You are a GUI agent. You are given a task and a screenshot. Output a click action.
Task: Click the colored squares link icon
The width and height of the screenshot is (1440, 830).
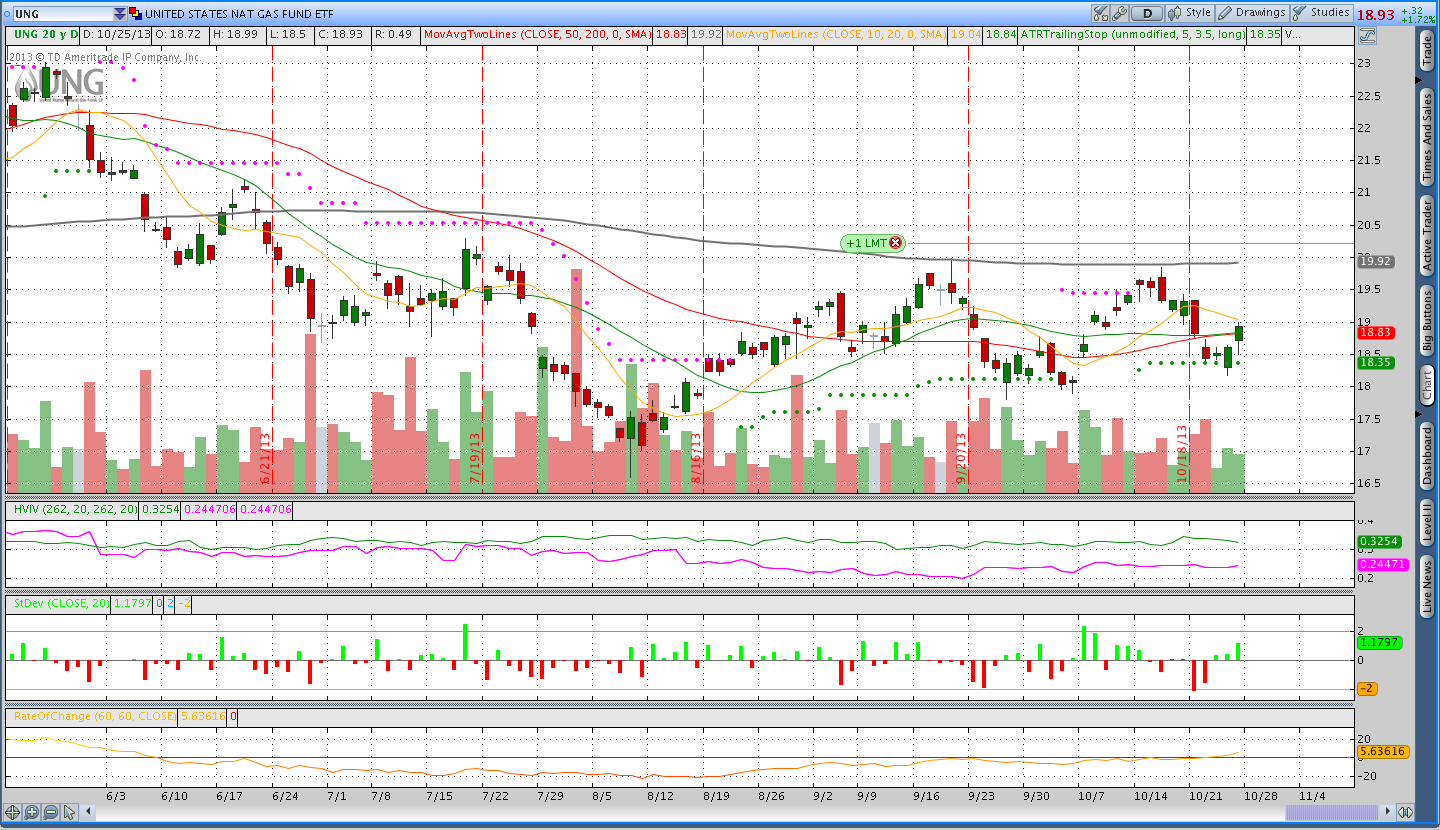point(136,14)
